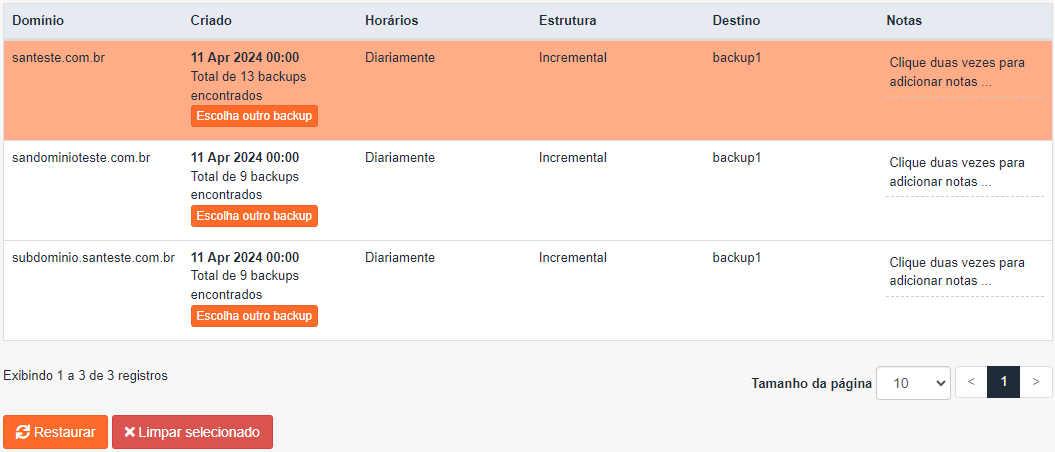The width and height of the screenshot is (1055, 452).
Task: Open the Tamanho da página dropdown
Action: point(913,383)
